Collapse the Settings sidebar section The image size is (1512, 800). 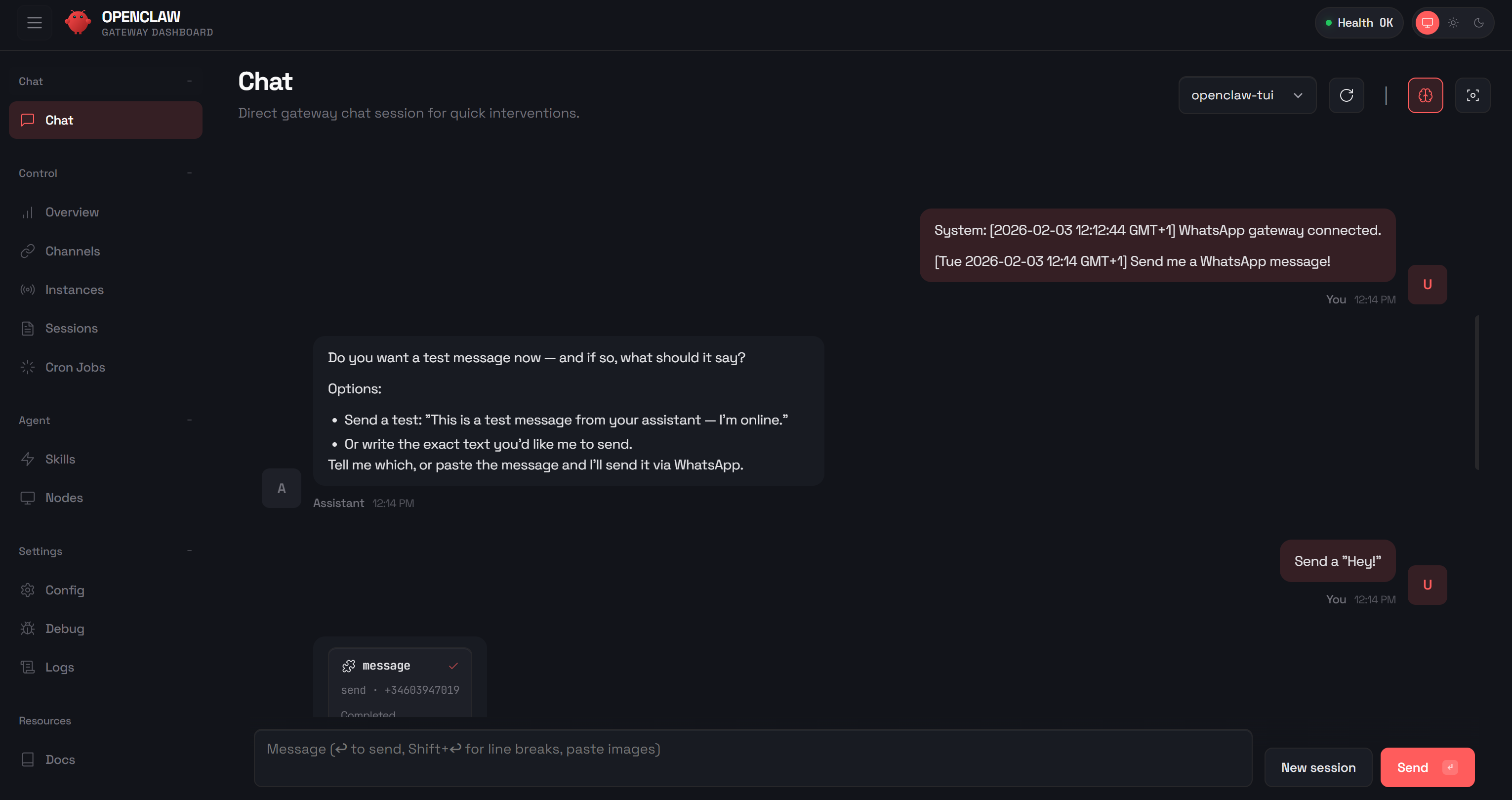(x=190, y=551)
